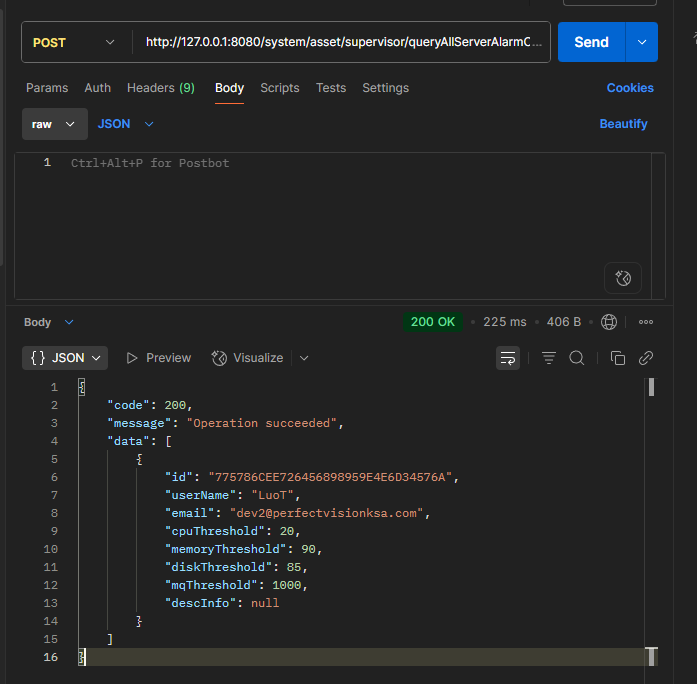697x684 pixels.
Task: Switch to the Scripts tab
Action: pos(279,88)
